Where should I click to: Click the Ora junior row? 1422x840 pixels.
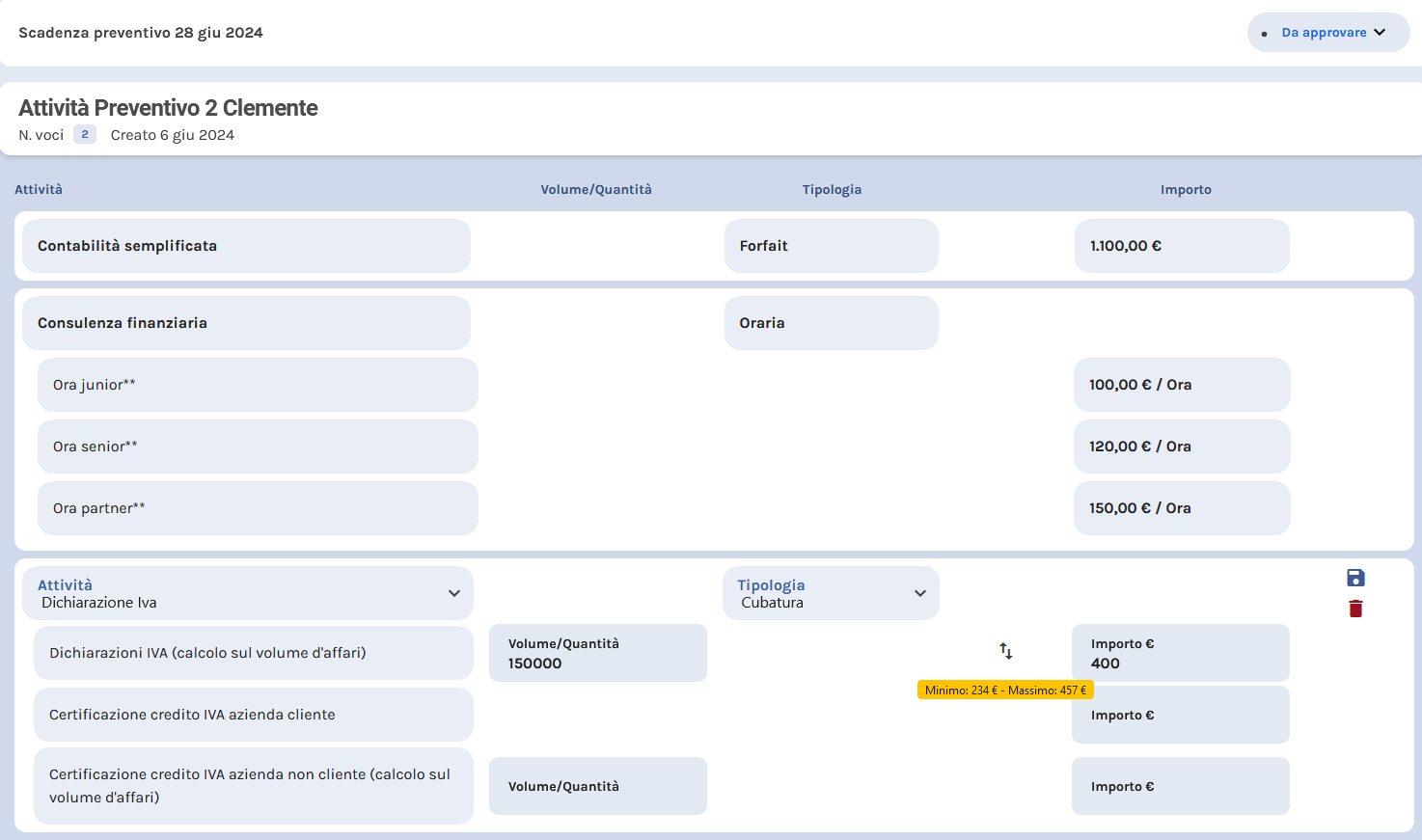pyautogui.click(x=258, y=385)
